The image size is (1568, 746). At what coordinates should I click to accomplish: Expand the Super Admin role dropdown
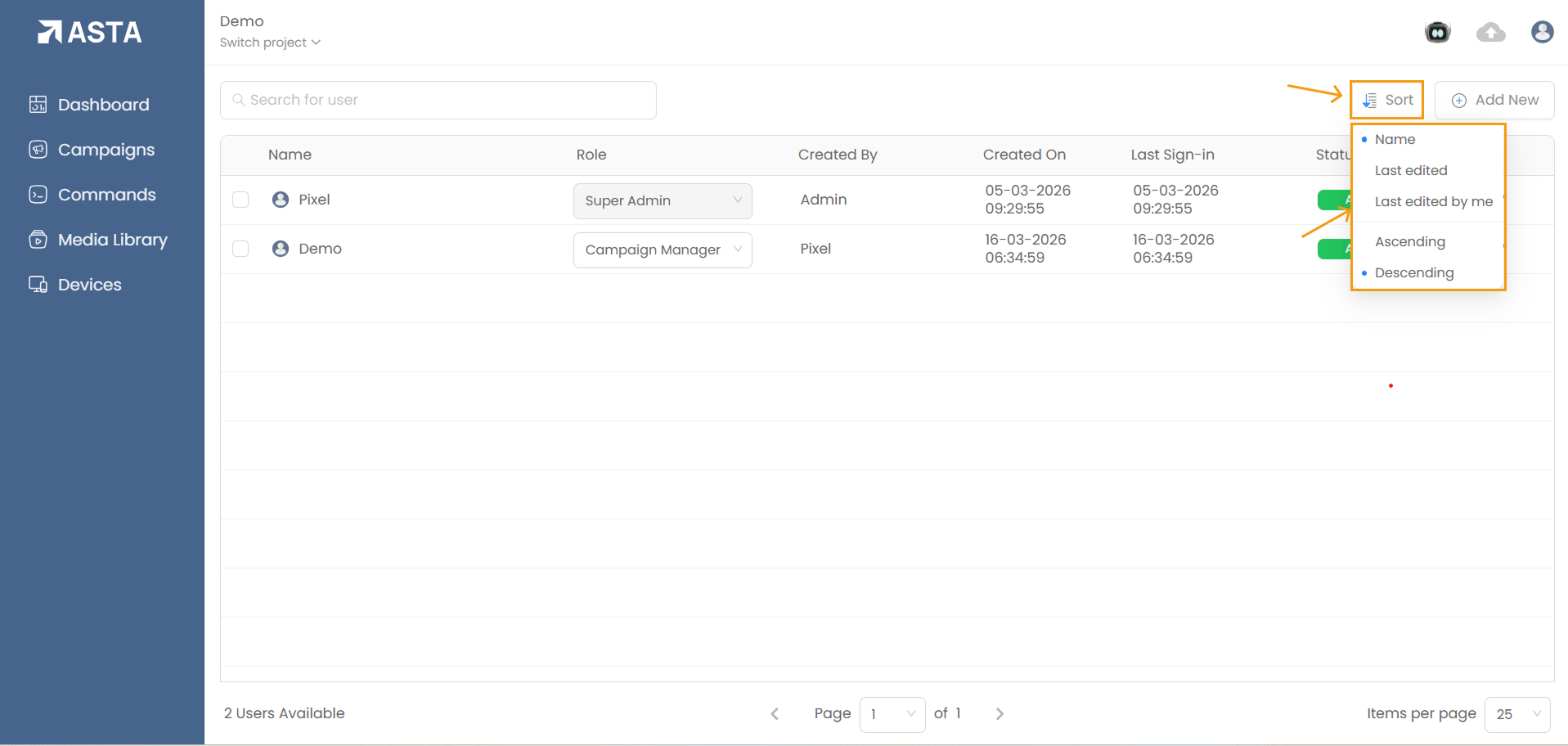(662, 201)
